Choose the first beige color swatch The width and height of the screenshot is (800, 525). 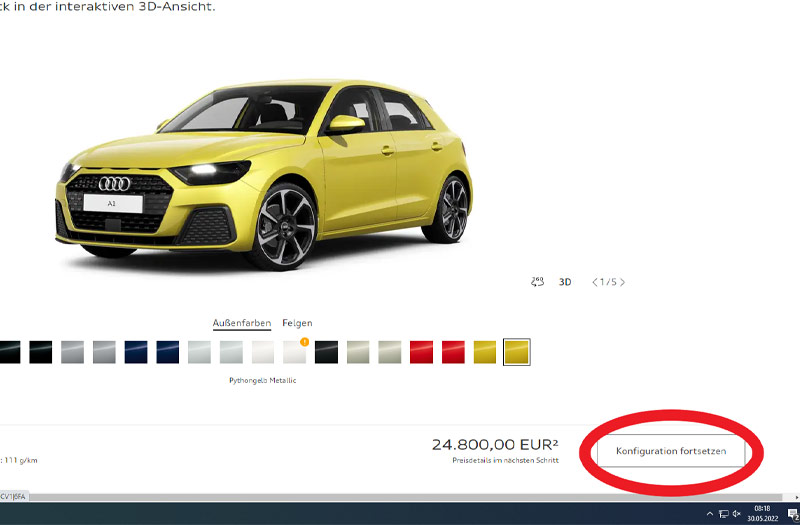358,352
